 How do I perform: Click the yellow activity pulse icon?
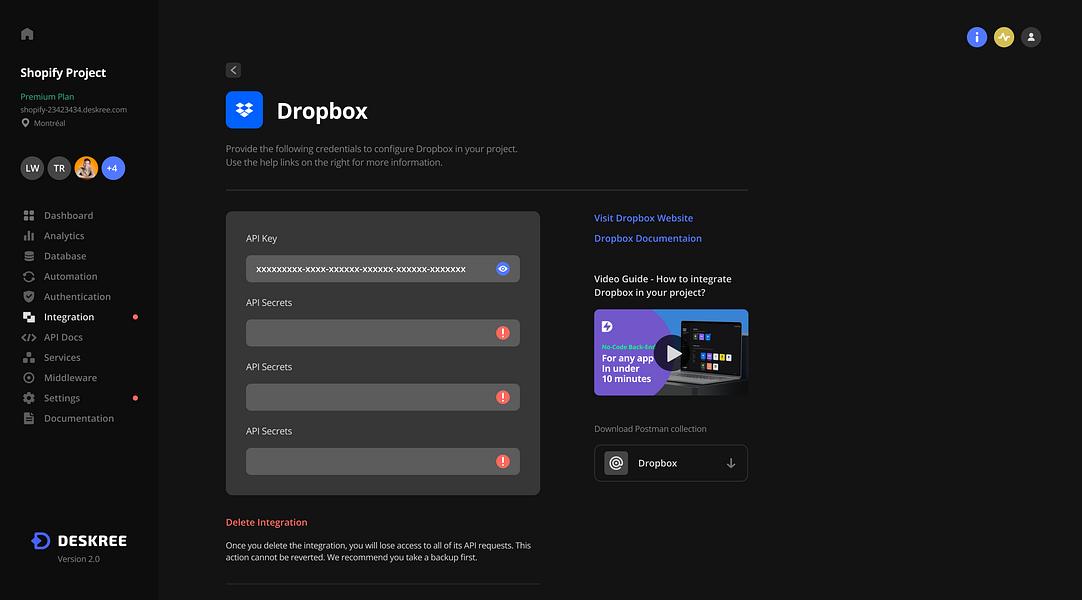(x=1003, y=37)
